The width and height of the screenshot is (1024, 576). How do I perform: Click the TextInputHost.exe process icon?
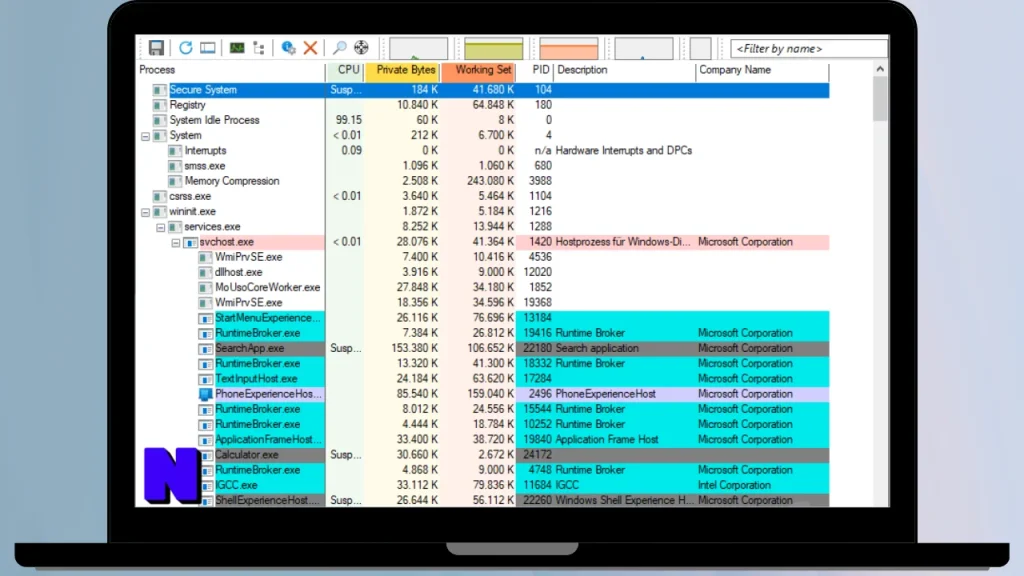point(206,379)
